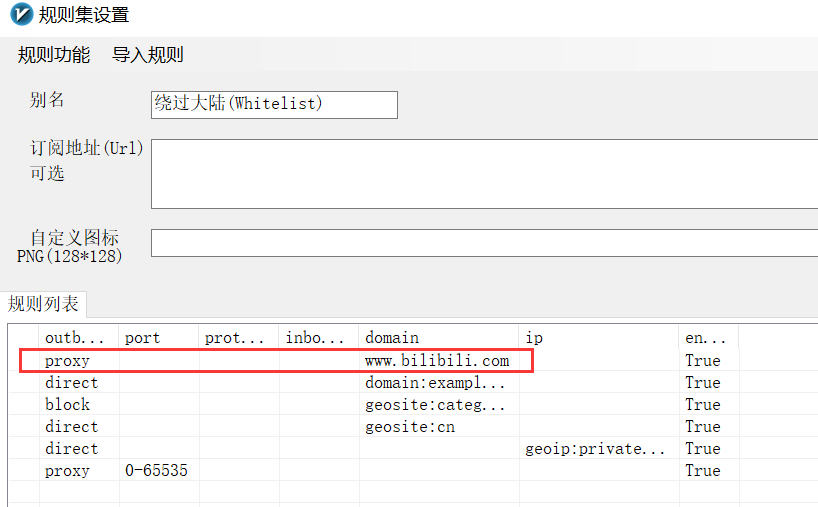The width and height of the screenshot is (818, 507).
Task: Select the geoip:private... ip cell
Action: 595,449
